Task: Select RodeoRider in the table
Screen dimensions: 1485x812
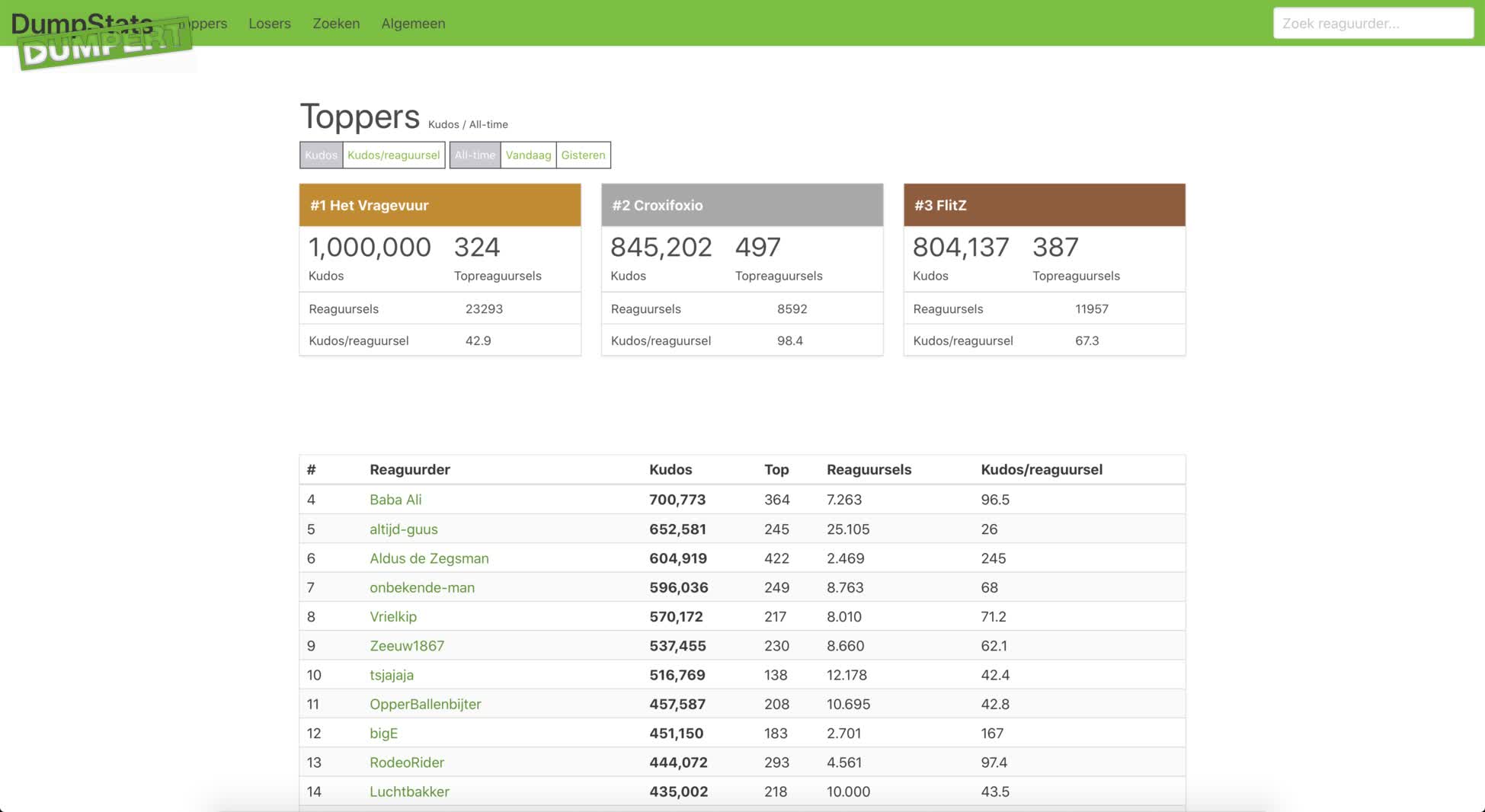Action: 406,762
